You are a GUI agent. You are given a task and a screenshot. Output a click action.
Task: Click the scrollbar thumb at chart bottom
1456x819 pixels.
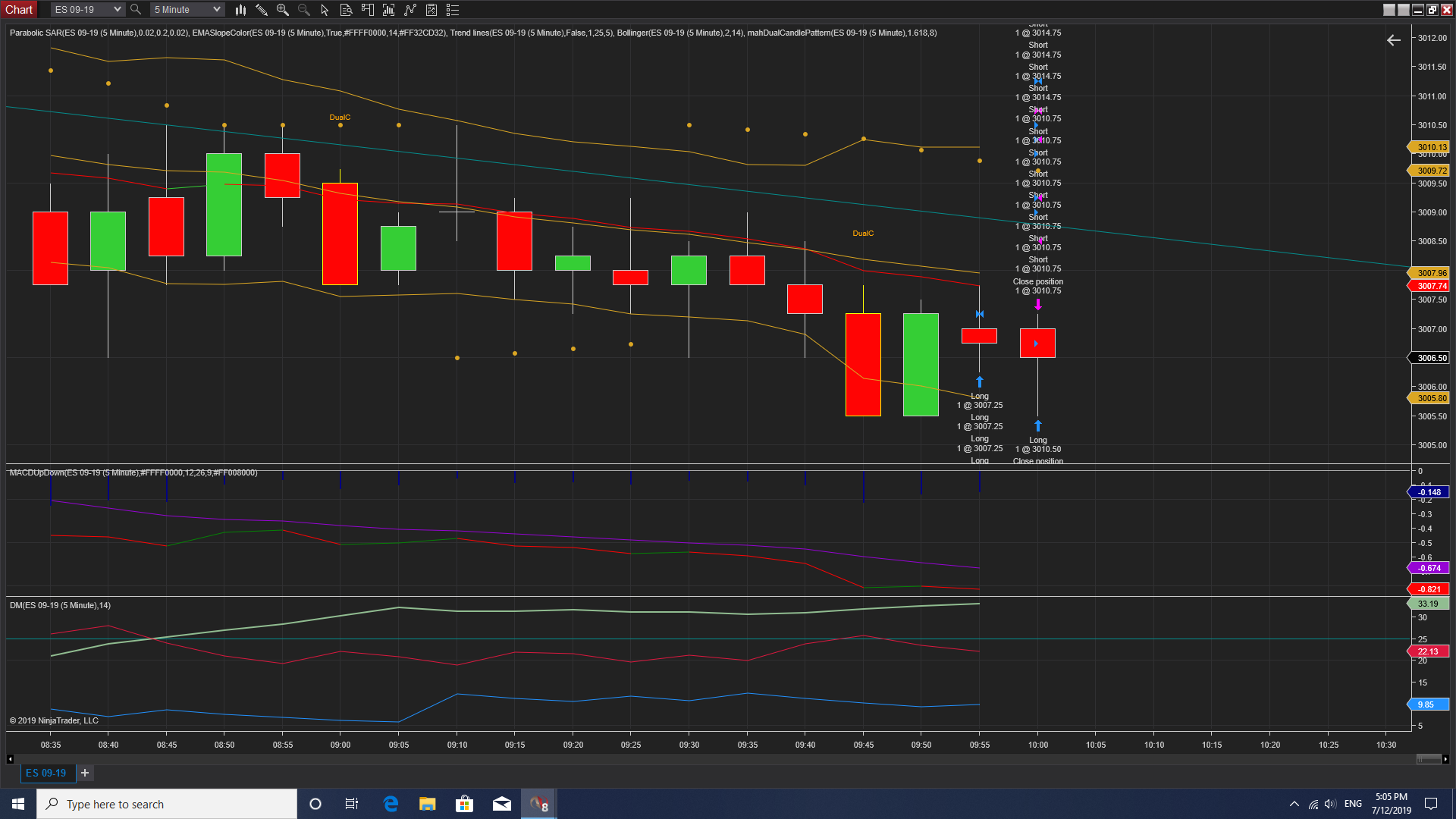[1429, 759]
